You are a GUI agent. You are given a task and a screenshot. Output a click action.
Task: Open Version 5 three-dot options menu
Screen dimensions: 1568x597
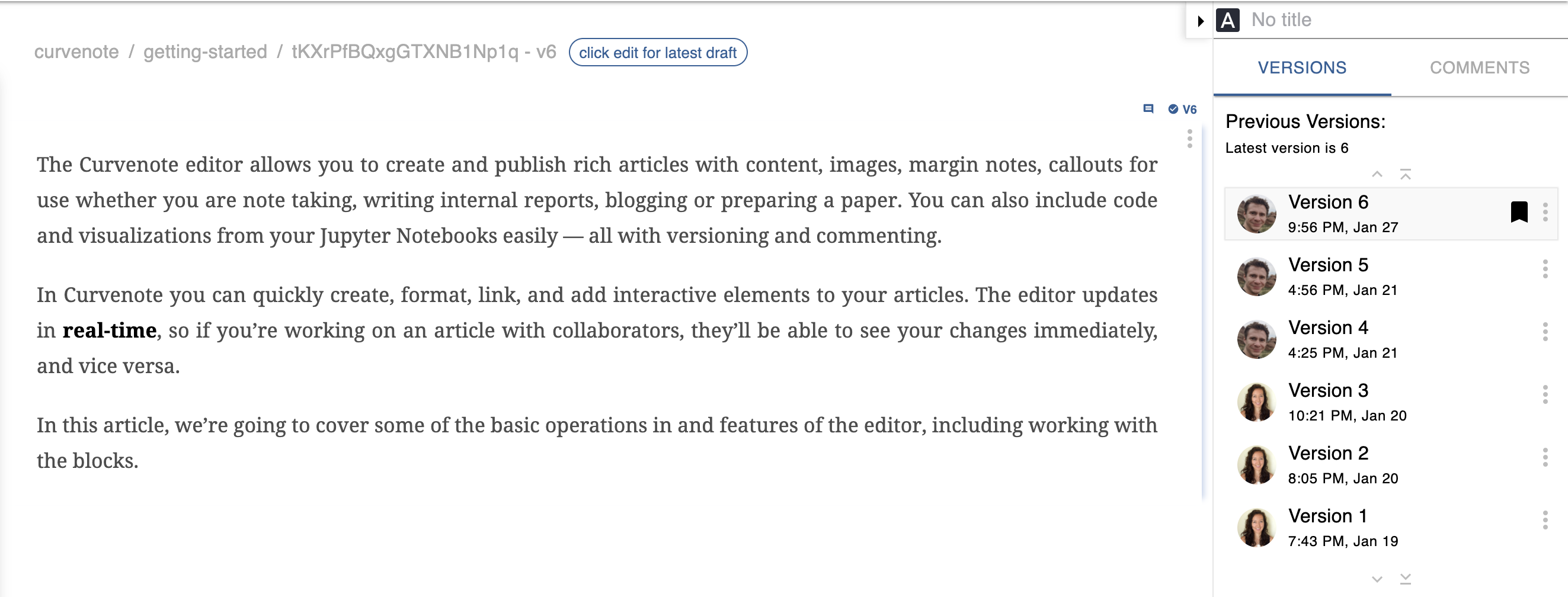click(1545, 269)
